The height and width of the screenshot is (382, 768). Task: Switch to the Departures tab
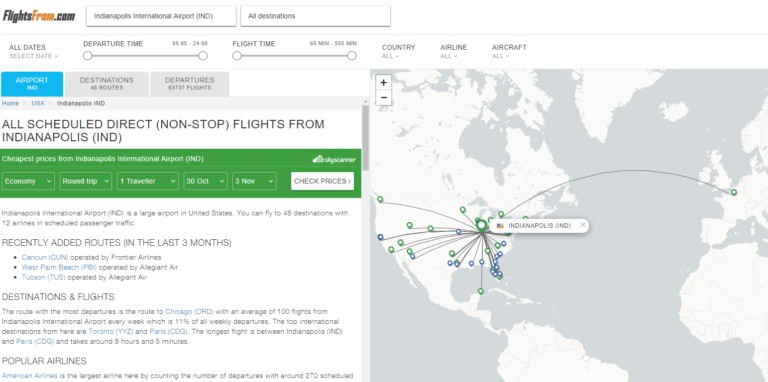[x=190, y=84]
